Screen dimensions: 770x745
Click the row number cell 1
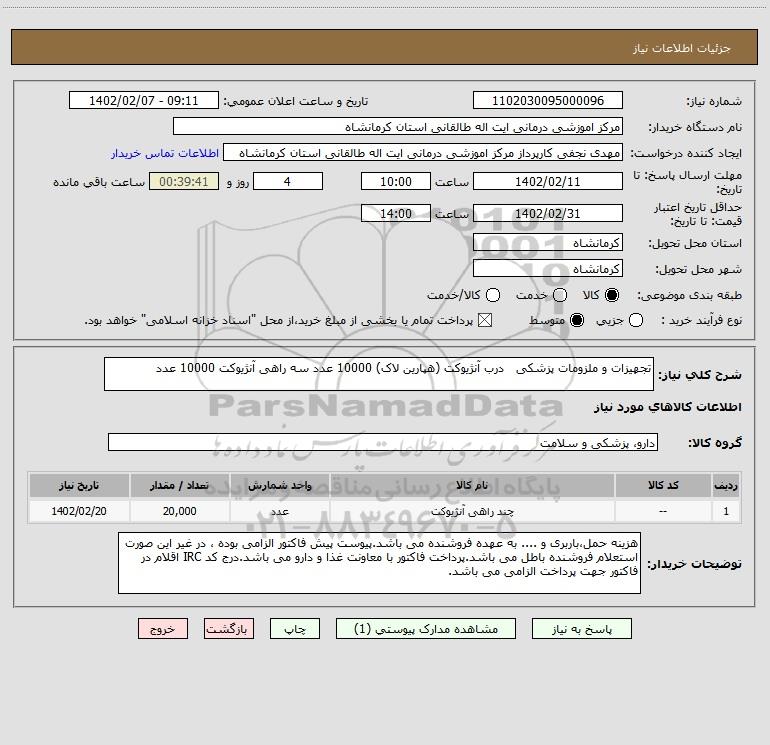726,511
